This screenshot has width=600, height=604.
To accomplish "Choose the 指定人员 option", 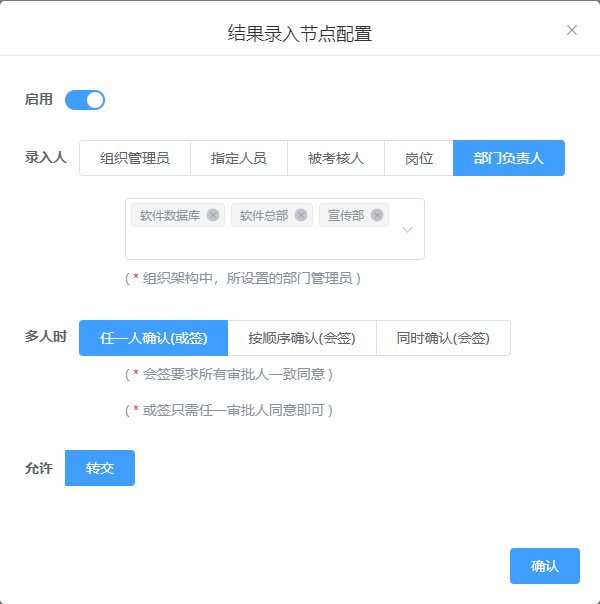I will tap(239, 158).
